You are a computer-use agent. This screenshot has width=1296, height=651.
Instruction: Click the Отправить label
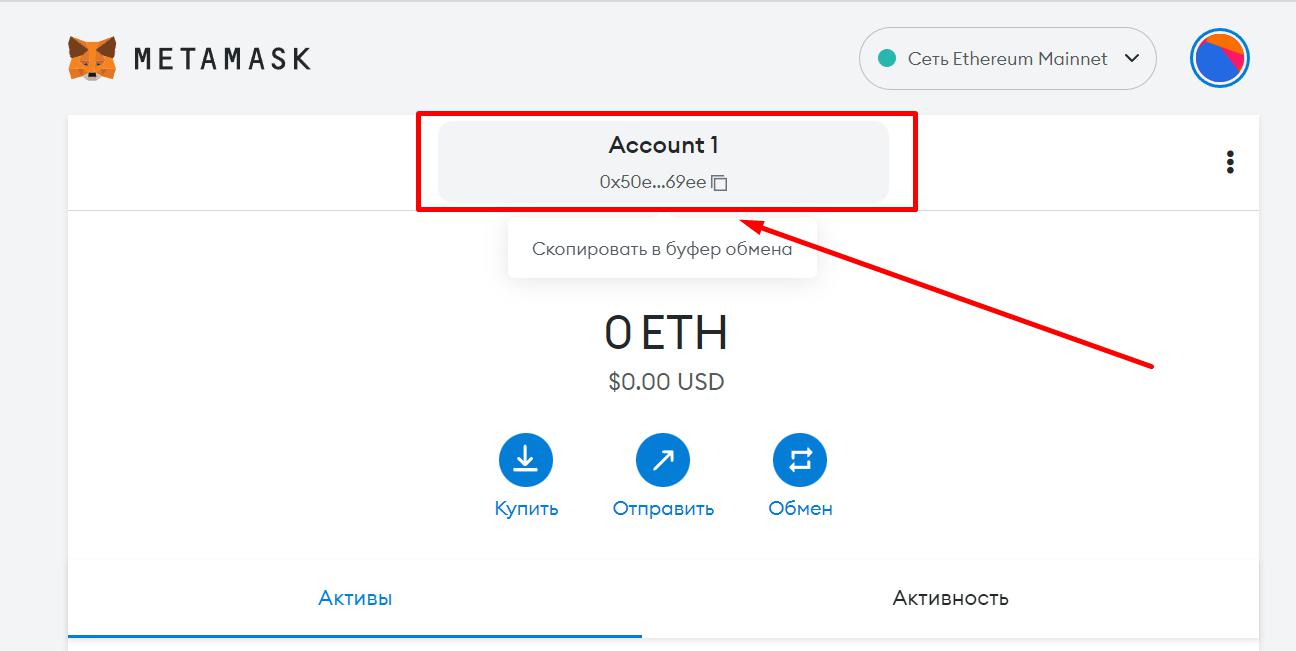pyautogui.click(x=663, y=508)
